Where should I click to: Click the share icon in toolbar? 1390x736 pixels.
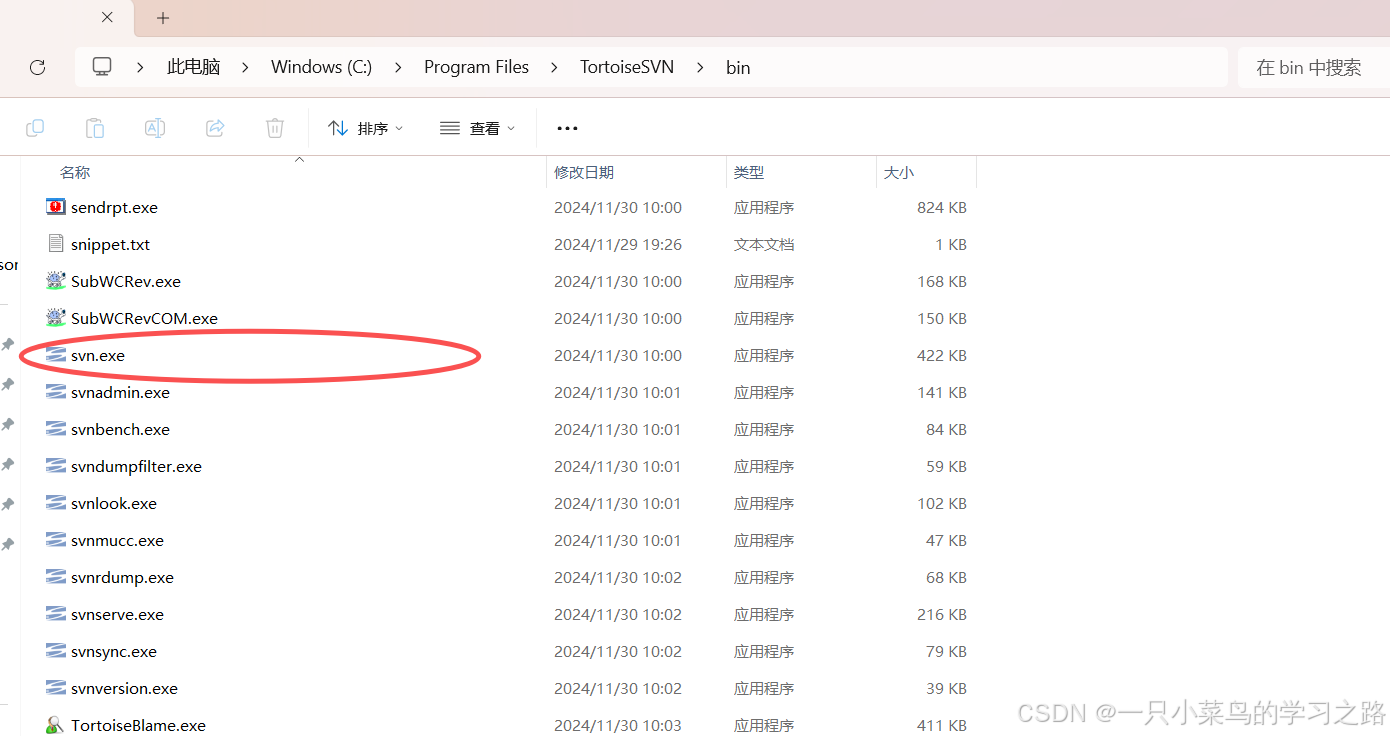coord(215,128)
